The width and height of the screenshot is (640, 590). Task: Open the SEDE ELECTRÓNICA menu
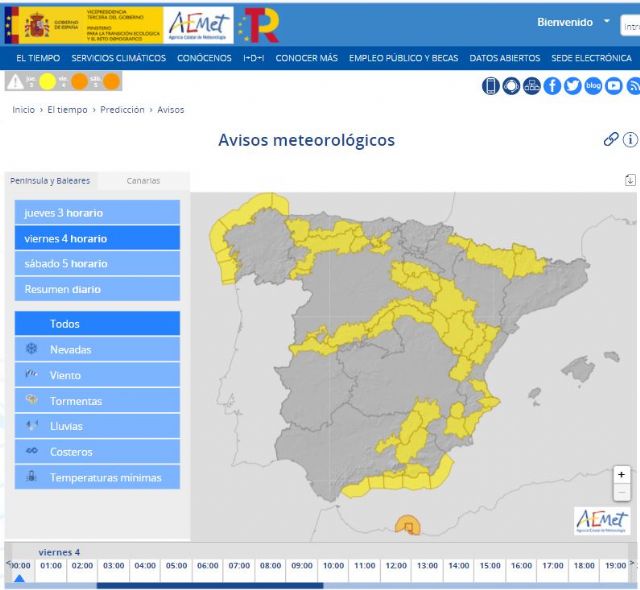click(x=591, y=58)
